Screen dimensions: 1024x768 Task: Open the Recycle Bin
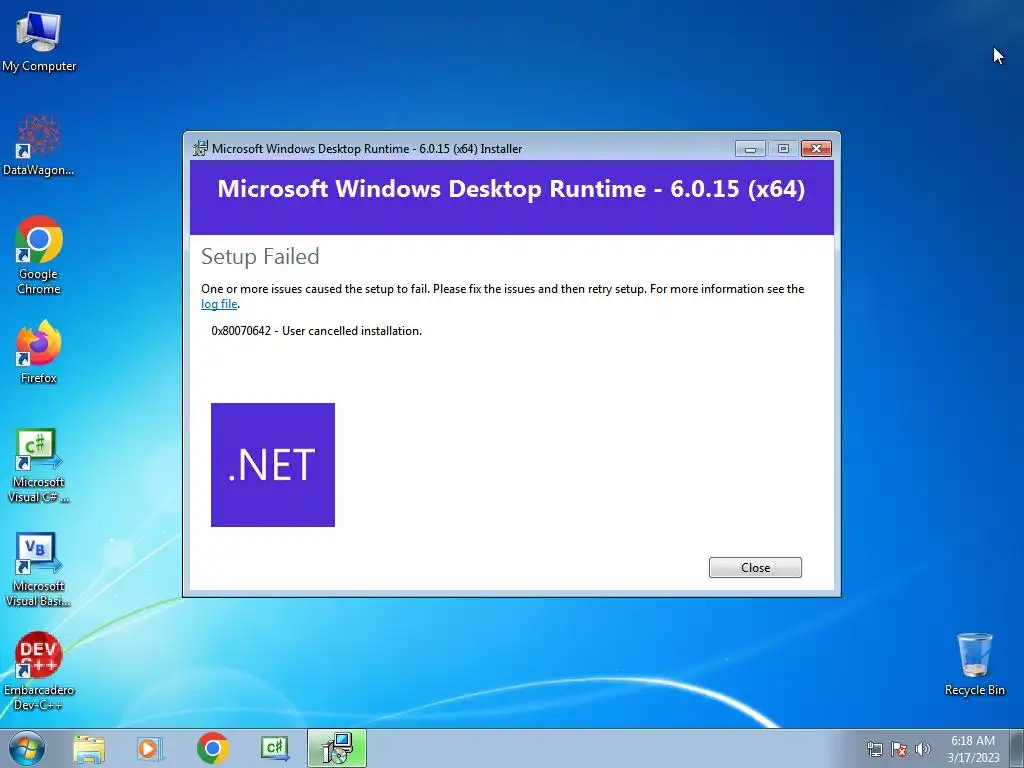click(974, 664)
